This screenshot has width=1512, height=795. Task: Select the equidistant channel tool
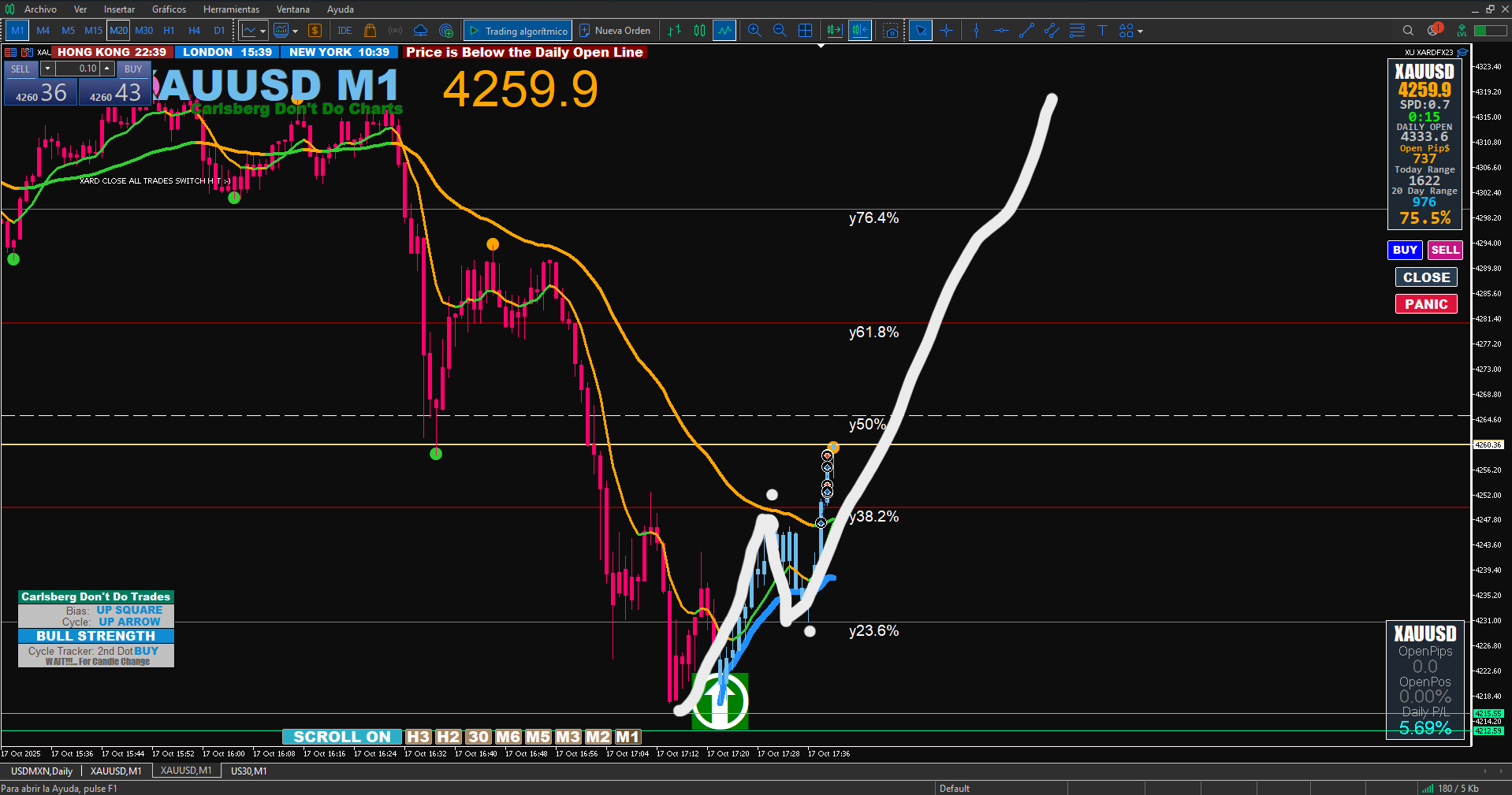click(1052, 31)
